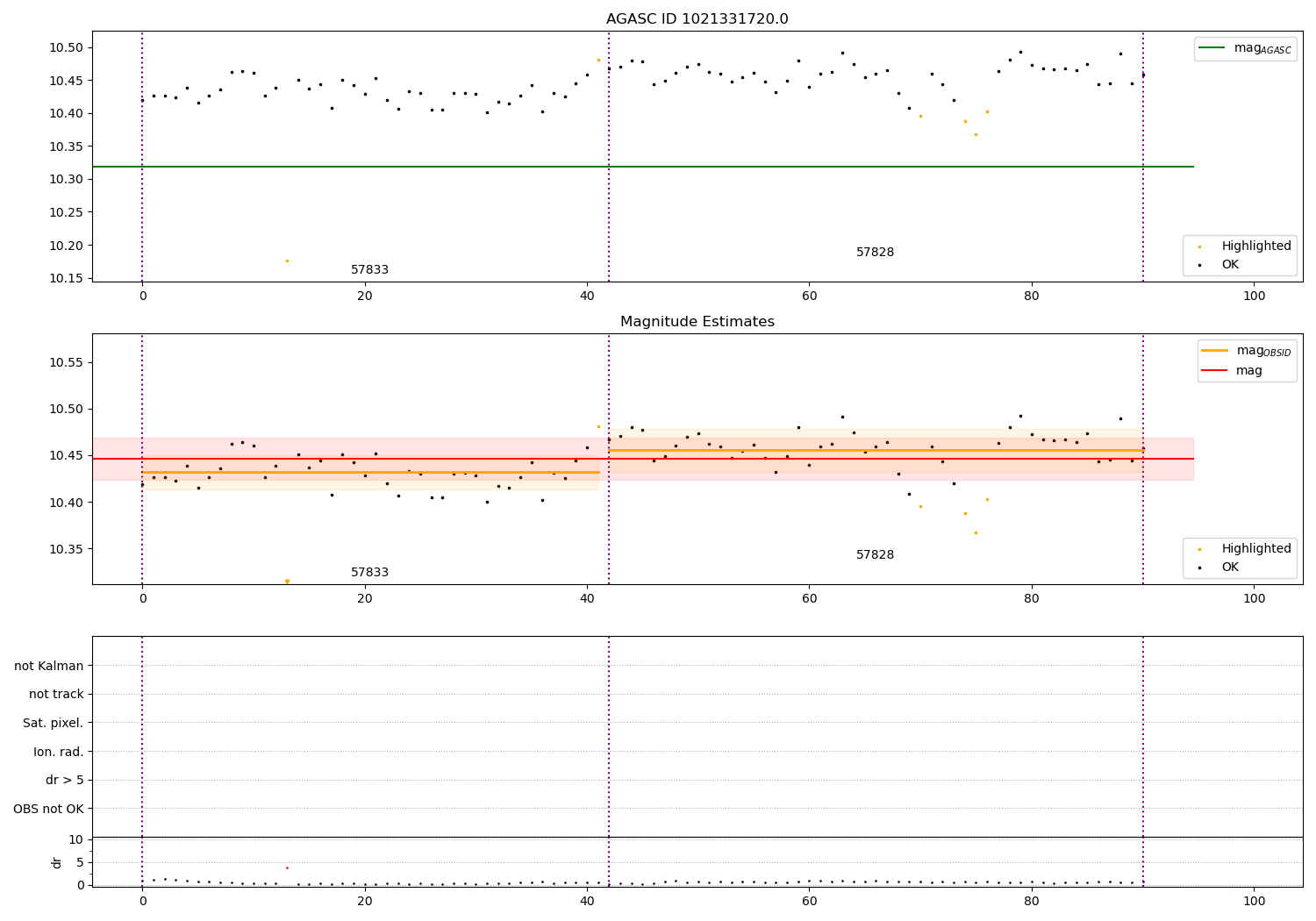Click the rotated 'dr' axis label
The image size is (1316, 921).
click(57, 862)
